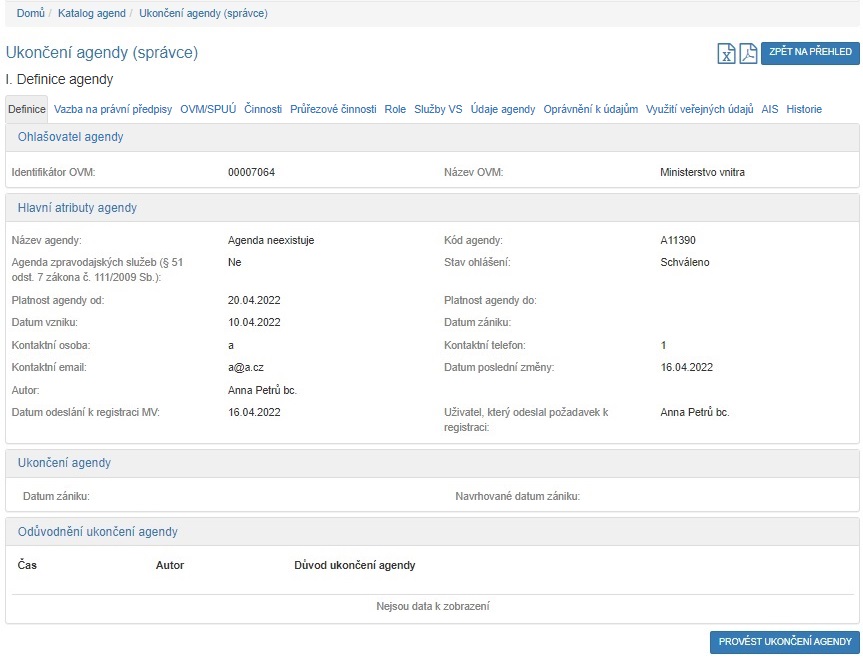View the Historie tab
This screenshot has height=657, width=863.
coord(804,109)
